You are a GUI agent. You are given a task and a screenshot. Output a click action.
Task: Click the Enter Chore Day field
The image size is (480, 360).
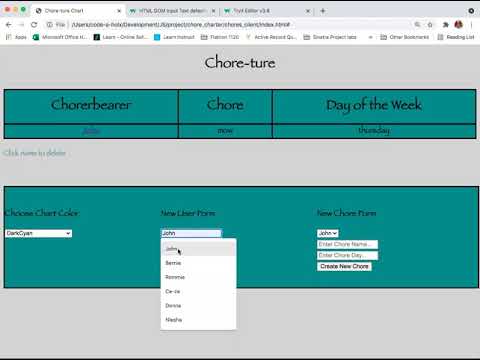coord(347,255)
